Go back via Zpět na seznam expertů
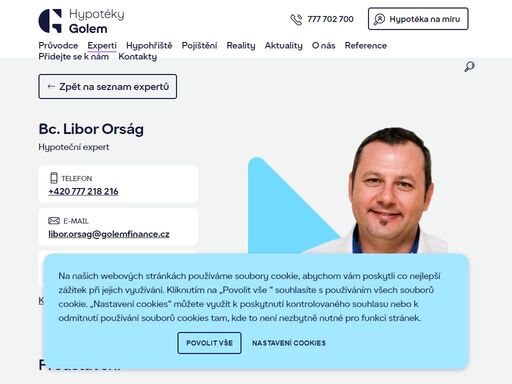Screen dimensions: 512x384 coord(108,87)
